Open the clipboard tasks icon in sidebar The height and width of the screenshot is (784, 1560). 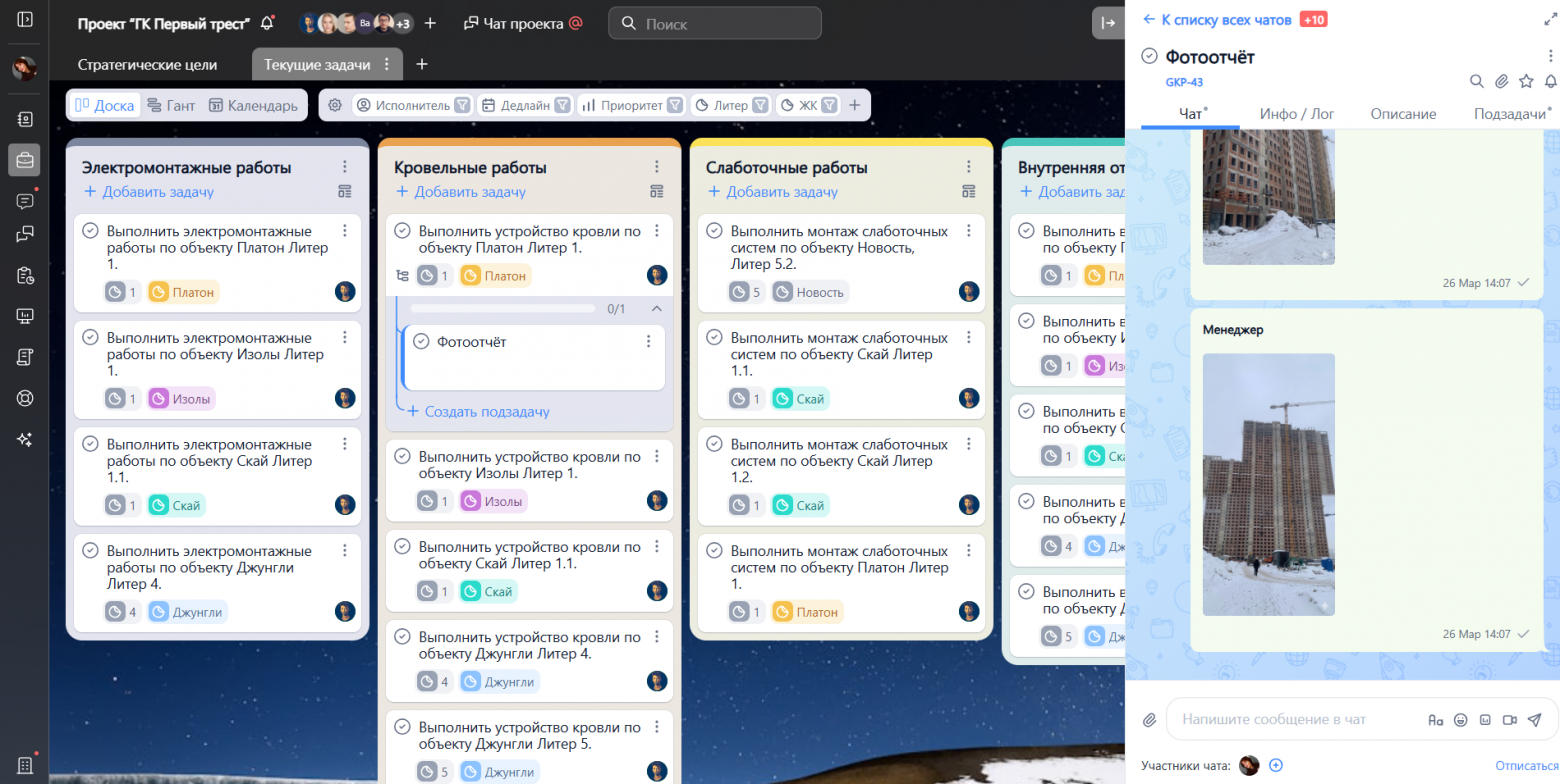tap(25, 276)
